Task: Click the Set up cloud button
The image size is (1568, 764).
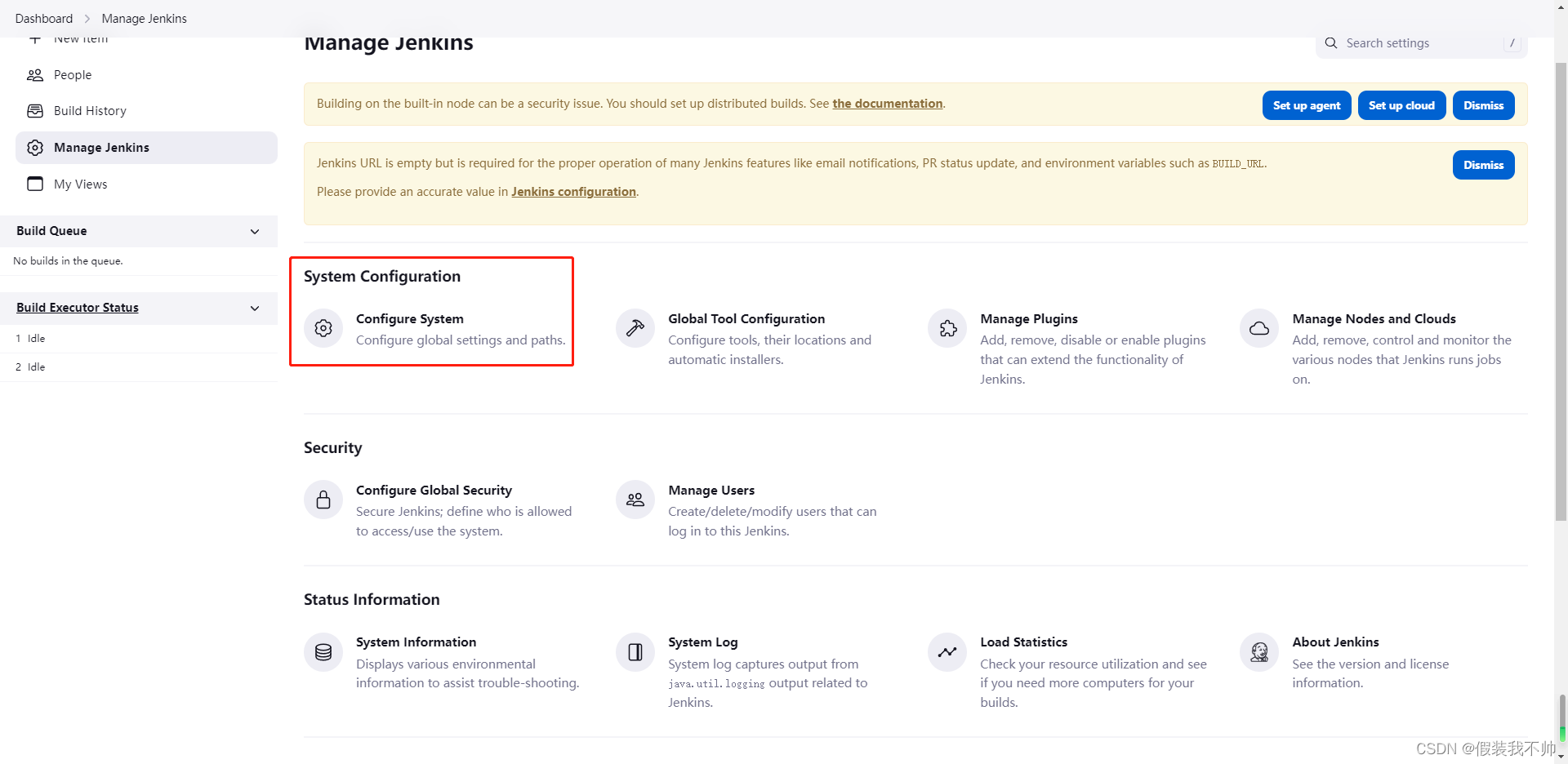Action: click(x=1401, y=105)
